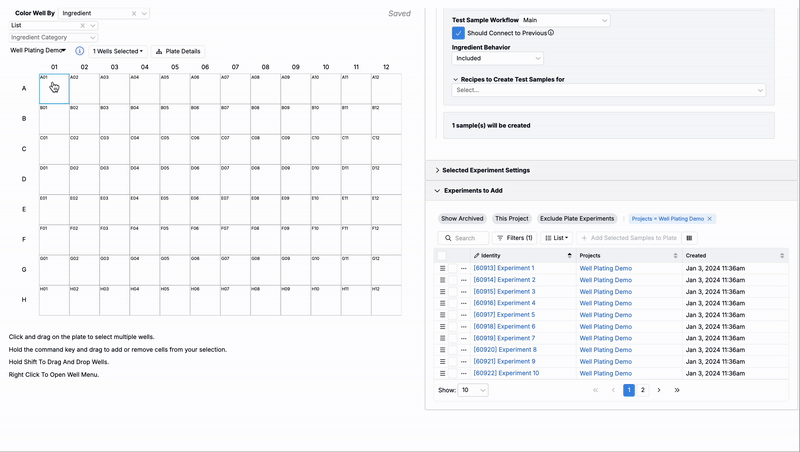
Task: Click the next page arrow in pagination
Action: coord(659,390)
